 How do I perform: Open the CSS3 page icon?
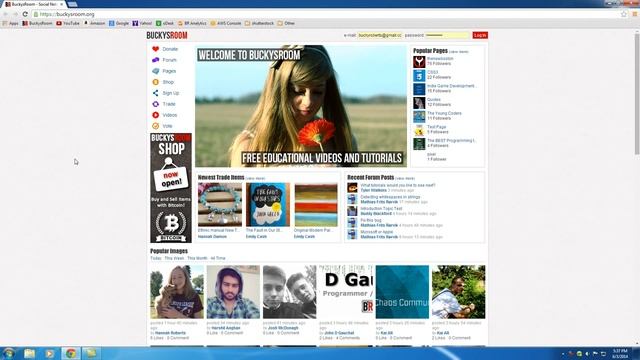(x=419, y=76)
